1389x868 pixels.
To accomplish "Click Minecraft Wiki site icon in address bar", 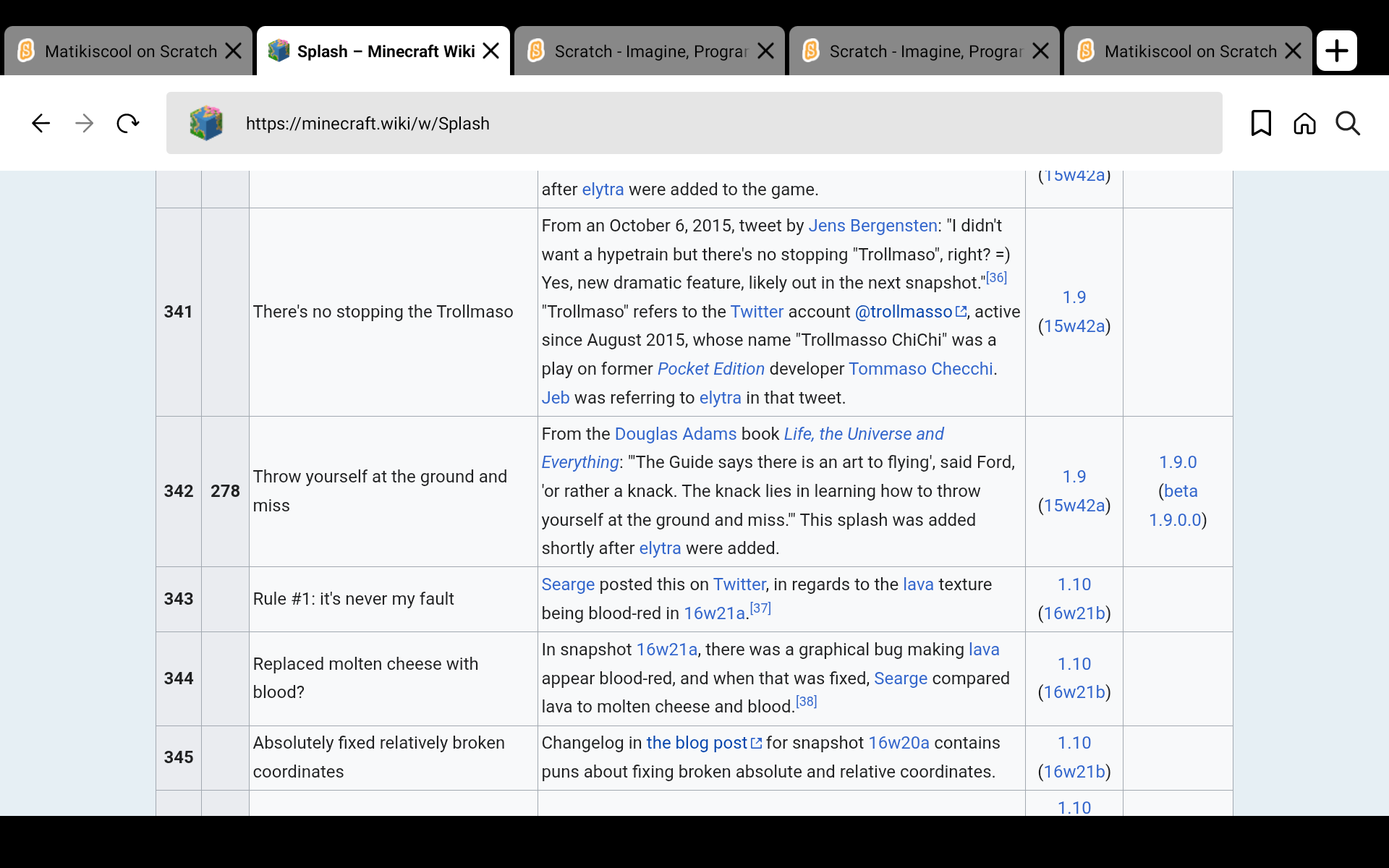I will click(206, 124).
